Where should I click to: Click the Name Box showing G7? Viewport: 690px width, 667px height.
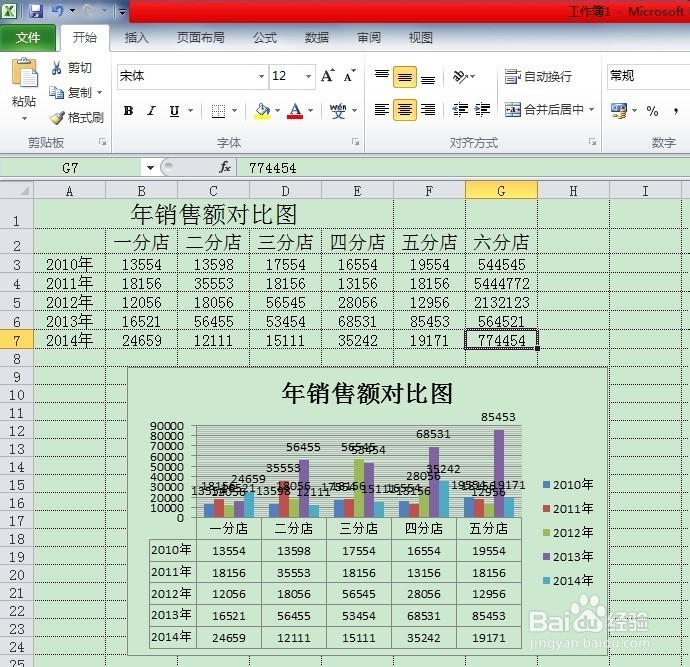pyautogui.click(x=70, y=168)
